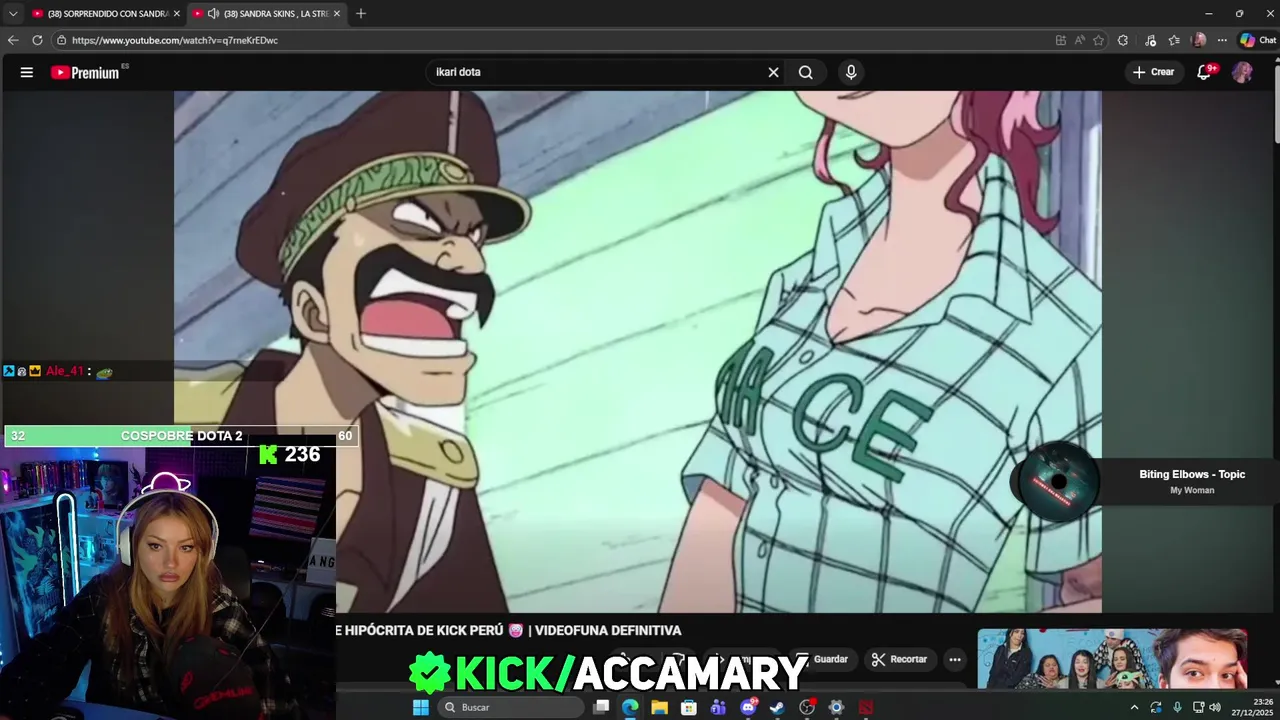Viewport: 1280px width, 720px height.
Task: Start read aloud in the address bar
Action: pyautogui.click(x=1080, y=40)
